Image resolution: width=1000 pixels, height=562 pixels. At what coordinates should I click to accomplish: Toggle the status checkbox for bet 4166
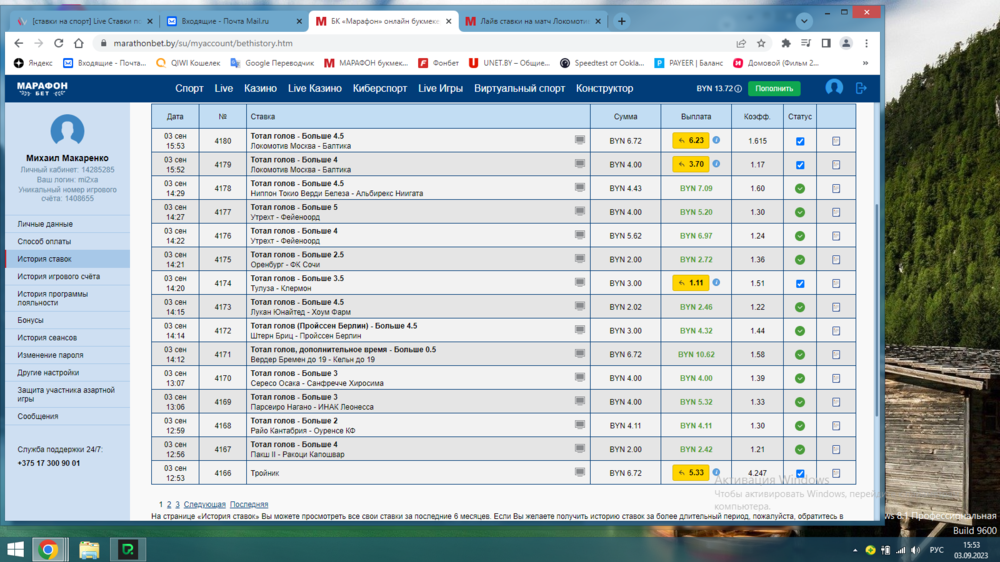point(799,474)
